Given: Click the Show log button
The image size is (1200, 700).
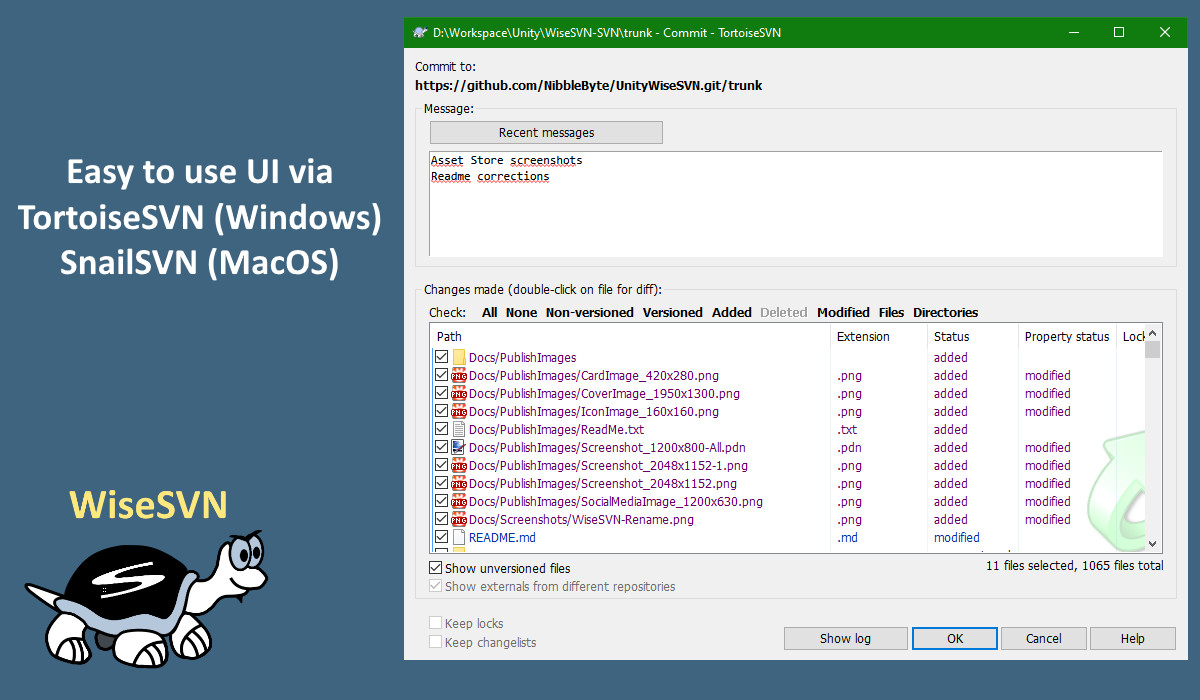Looking at the screenshot, I should point(845,638).
